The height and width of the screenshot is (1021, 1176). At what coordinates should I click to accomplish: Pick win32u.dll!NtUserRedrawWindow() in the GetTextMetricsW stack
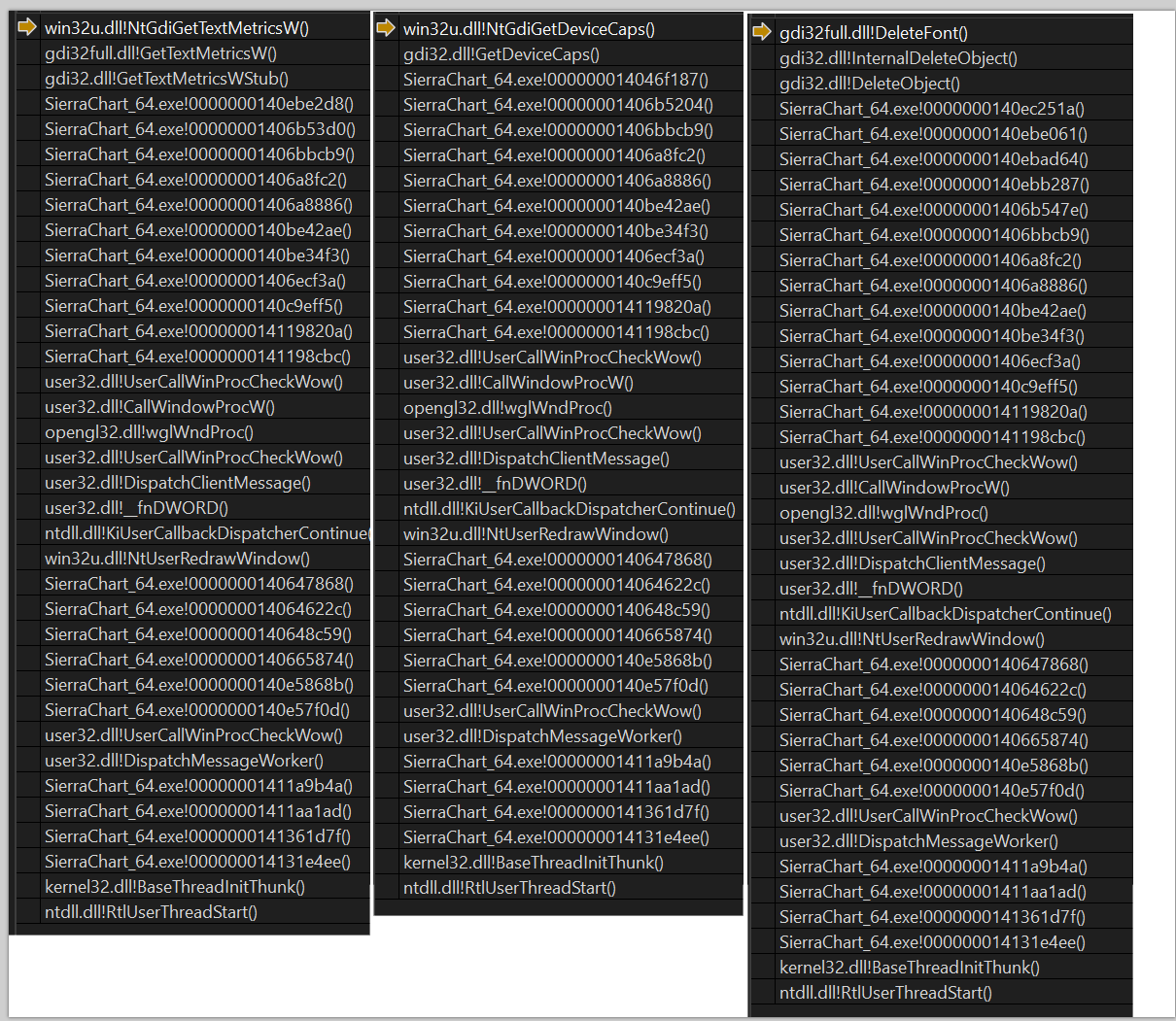(x=177, y=559)
